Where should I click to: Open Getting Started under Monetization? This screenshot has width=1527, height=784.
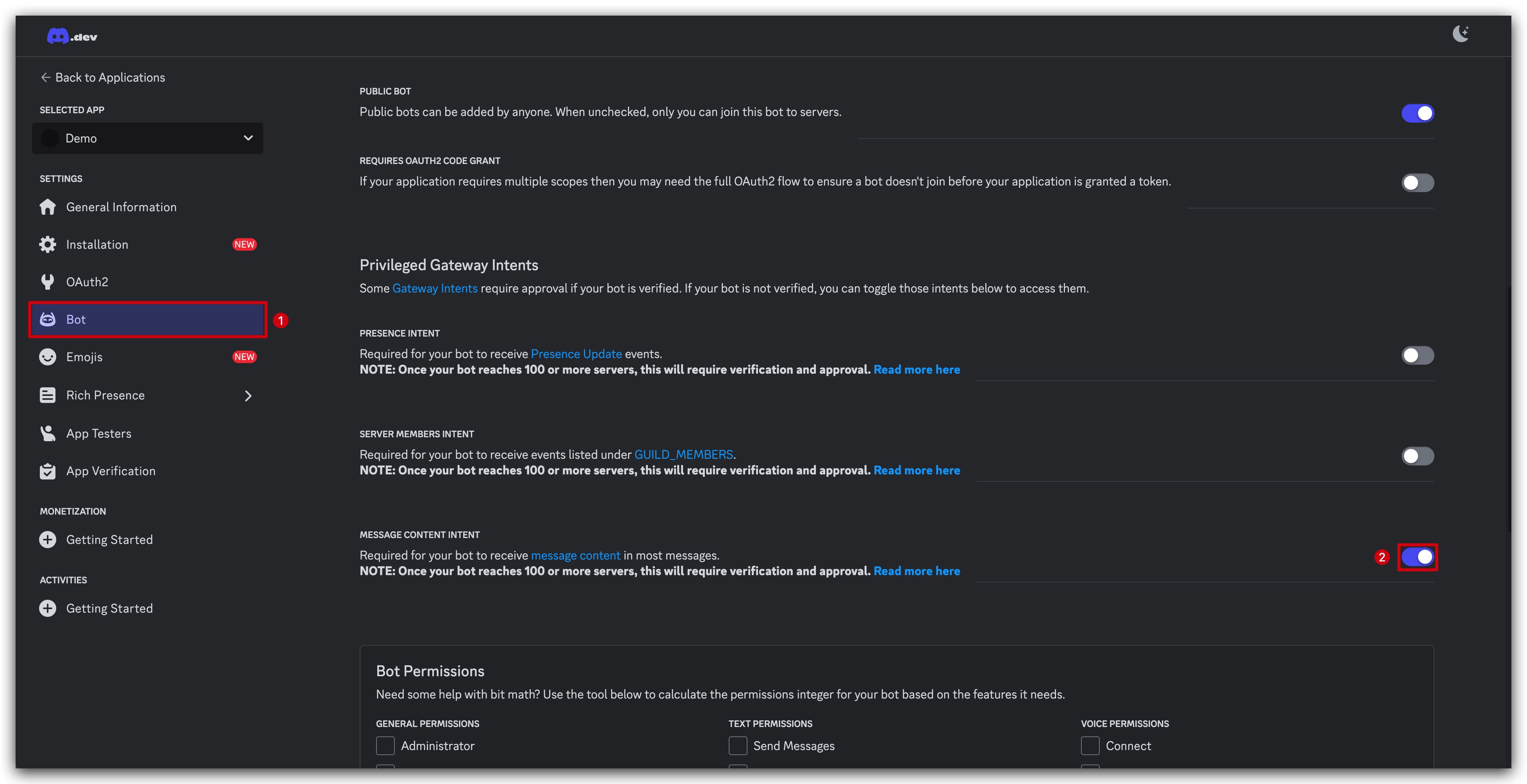(x=148, y=539)
